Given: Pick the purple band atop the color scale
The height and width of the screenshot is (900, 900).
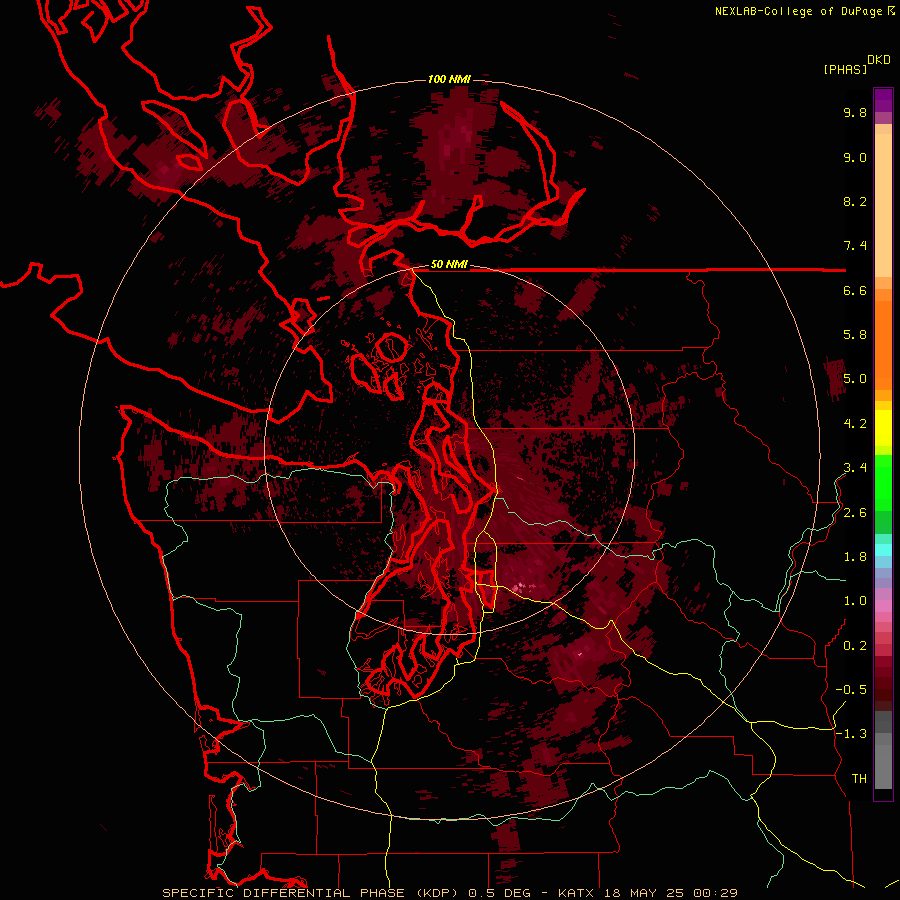Looking at the screenshot, I should tap(883, 100).
